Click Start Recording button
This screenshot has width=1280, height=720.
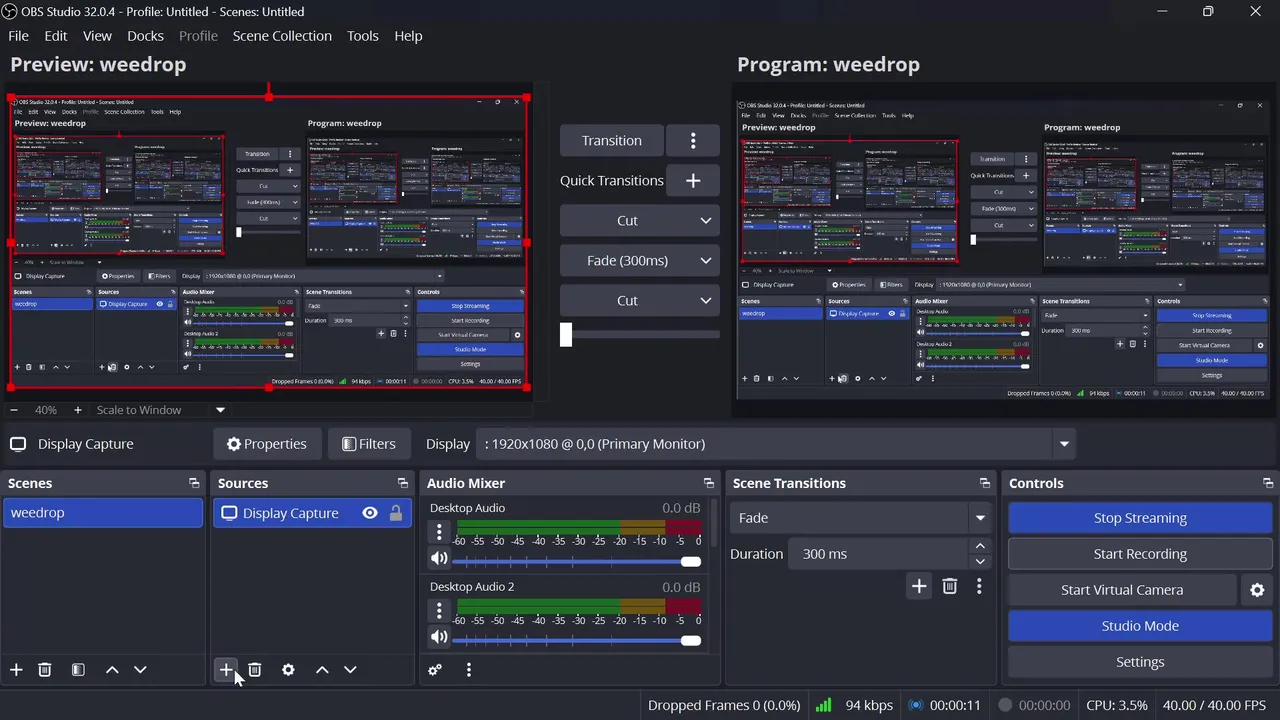click(1140, 554)
